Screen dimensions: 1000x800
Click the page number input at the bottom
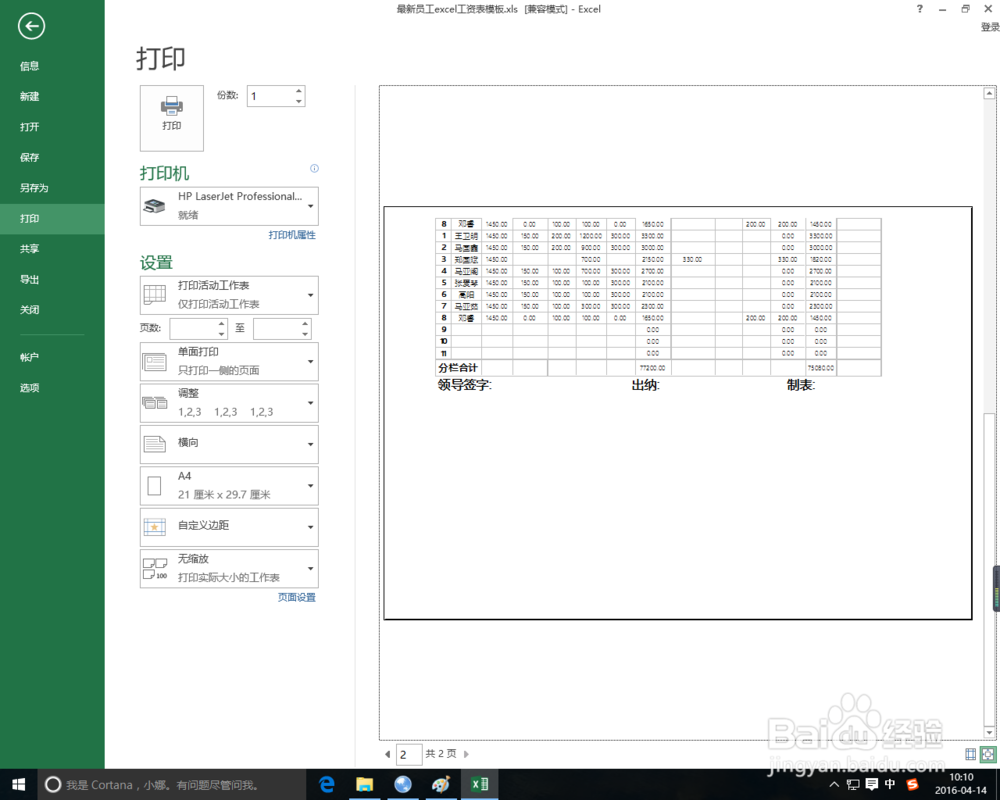tap(407, 753)
